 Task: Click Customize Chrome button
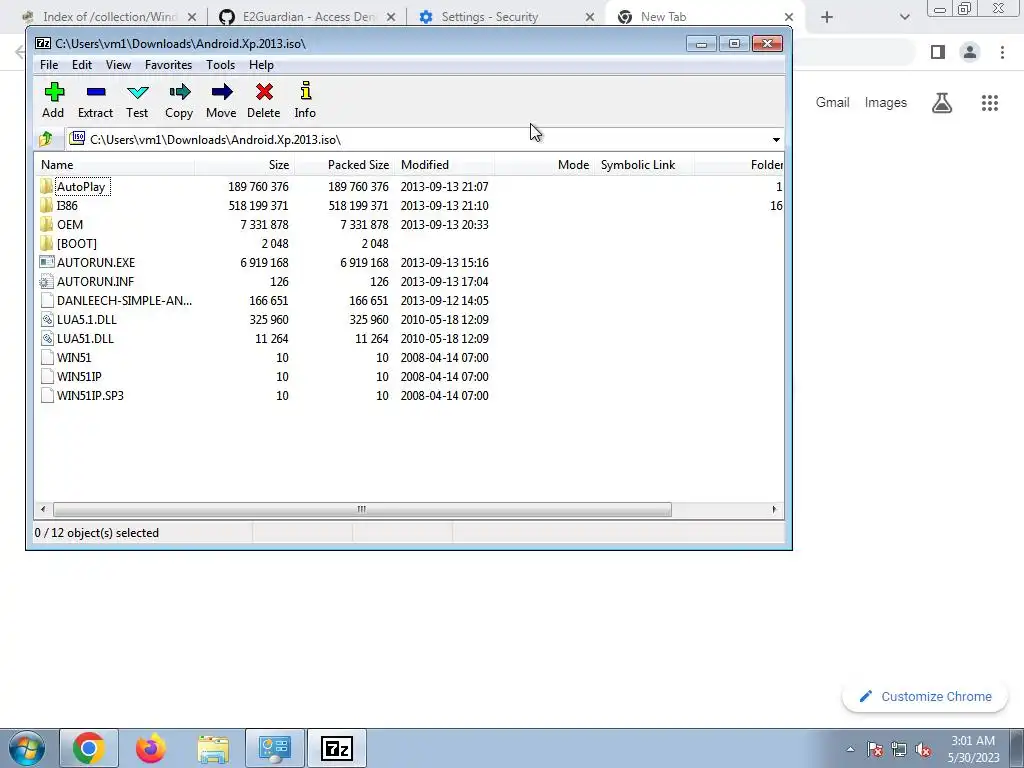tap(925, 697)
